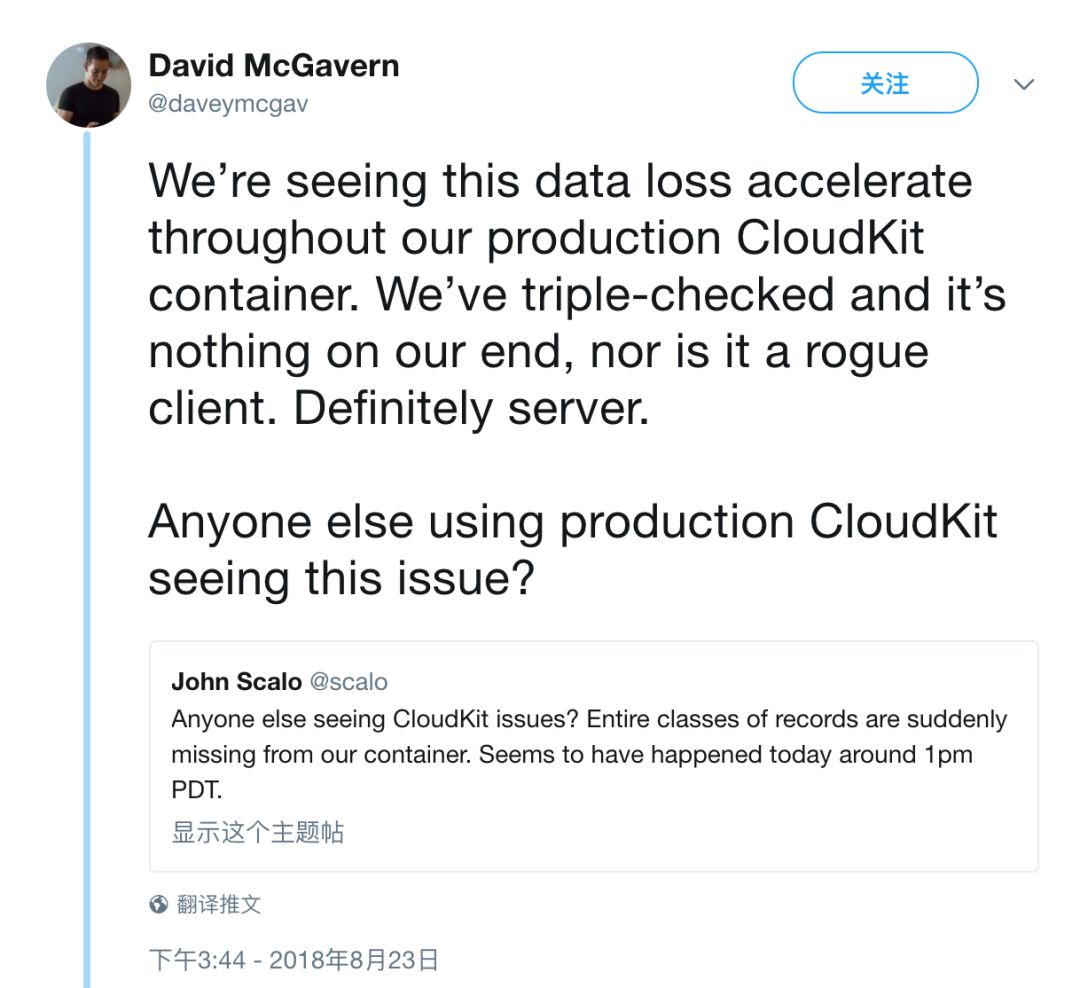This screenshot has width=1080, height=988.
Task: Click David McGavern's profile avatar
Action: [88, 85]
